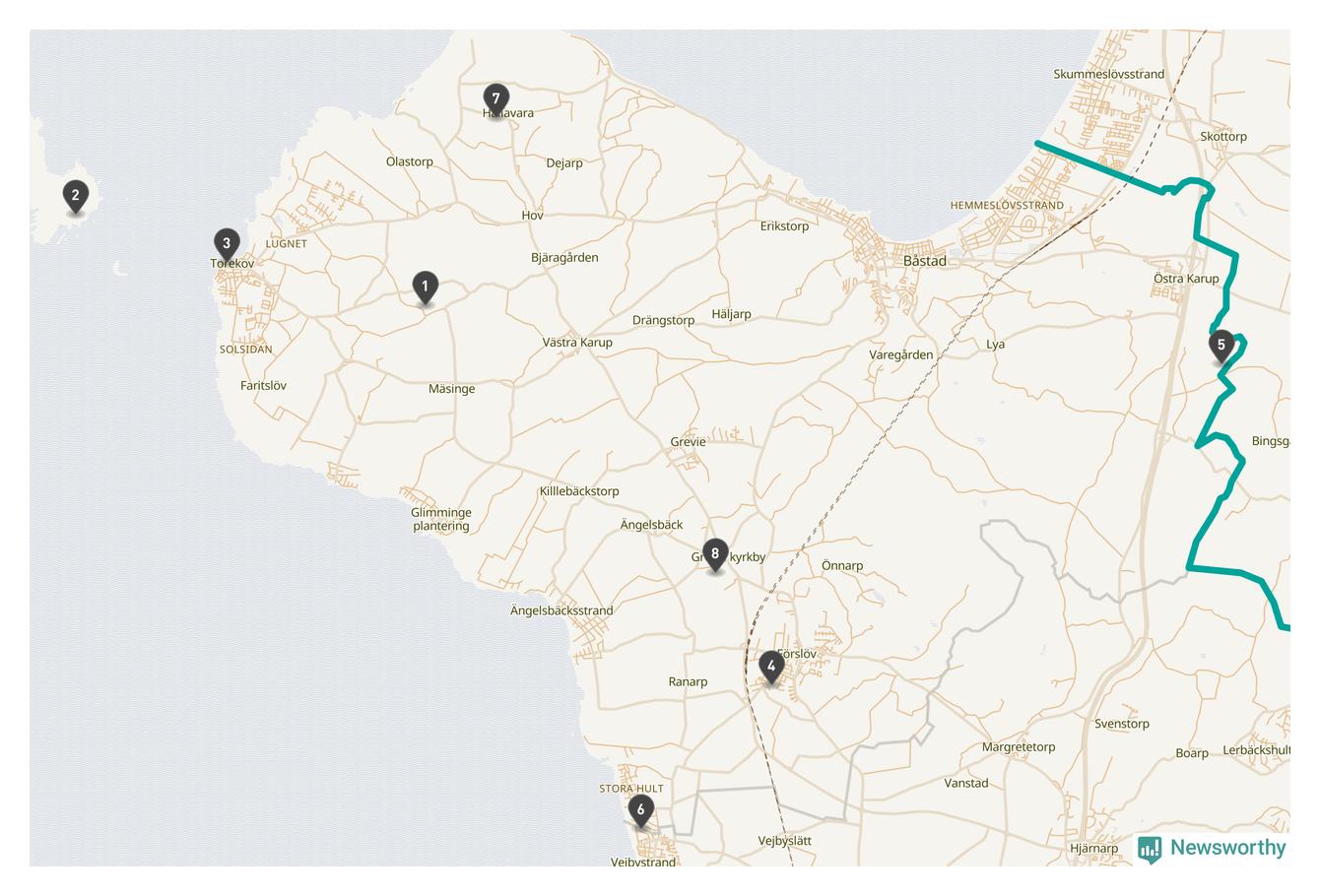This screenshot has height=896, width=1320.
Task: Select marker 2 on the island
Action: point(75,197)
